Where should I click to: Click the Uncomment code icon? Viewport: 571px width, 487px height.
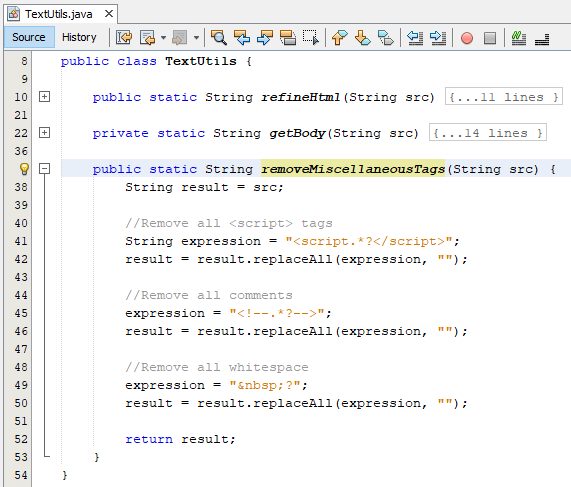[542, 38]
